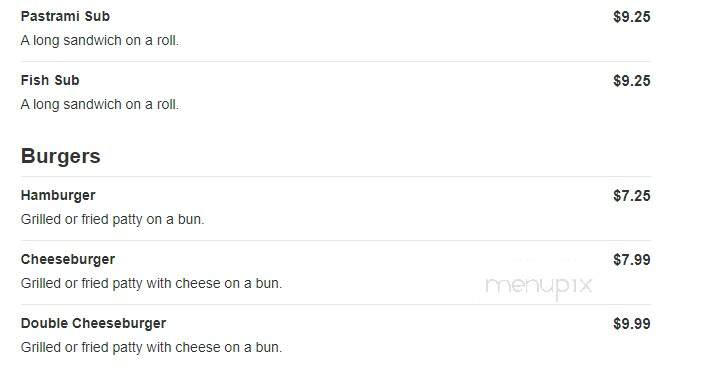Click the Hamburger patty description
This screenshot has height=368, width=718.
[x=113, y=220]
